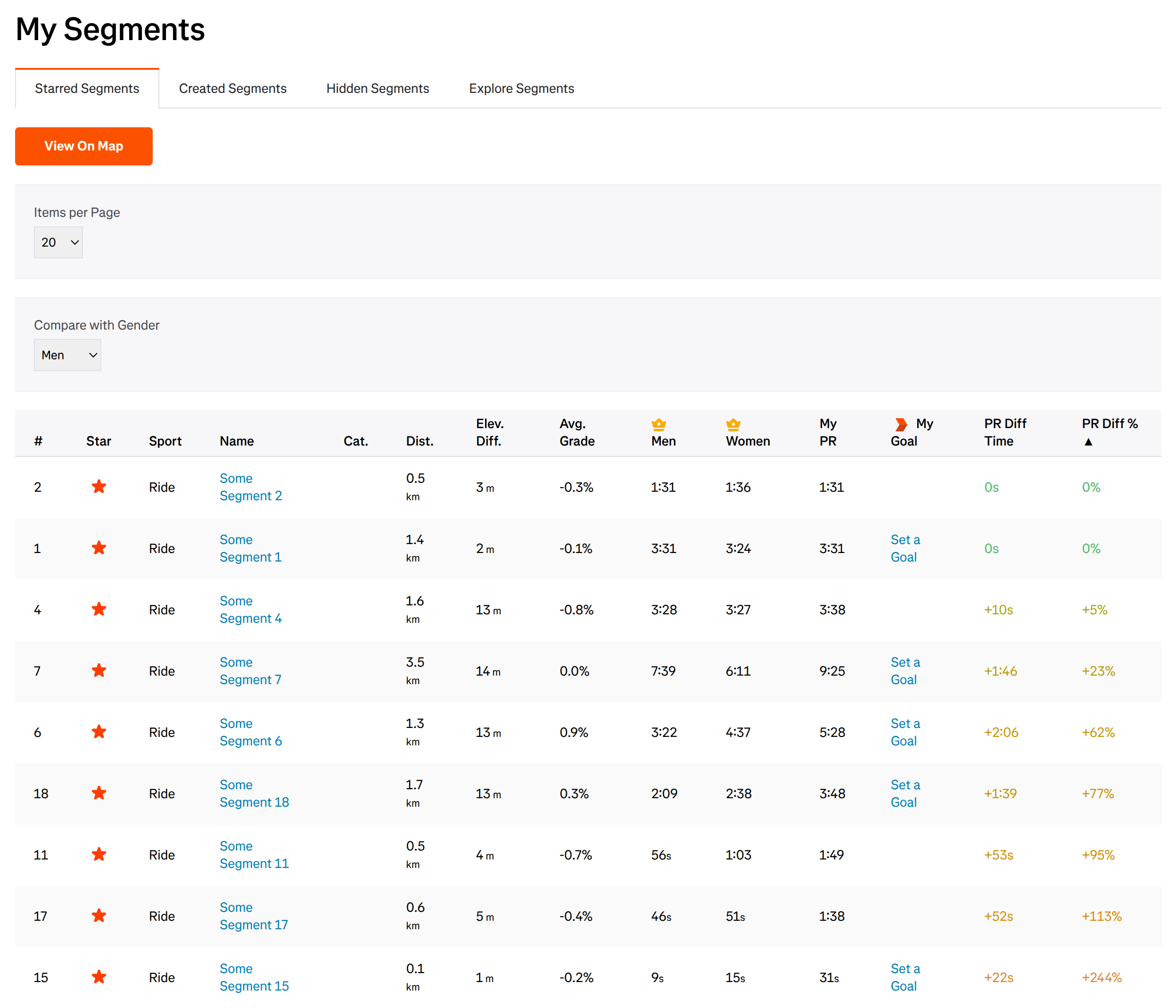Unstar Some Segment 2 star icon
Image resolution: width=1176 pixels, height=1008 pixels.
[x=99, y=487]
